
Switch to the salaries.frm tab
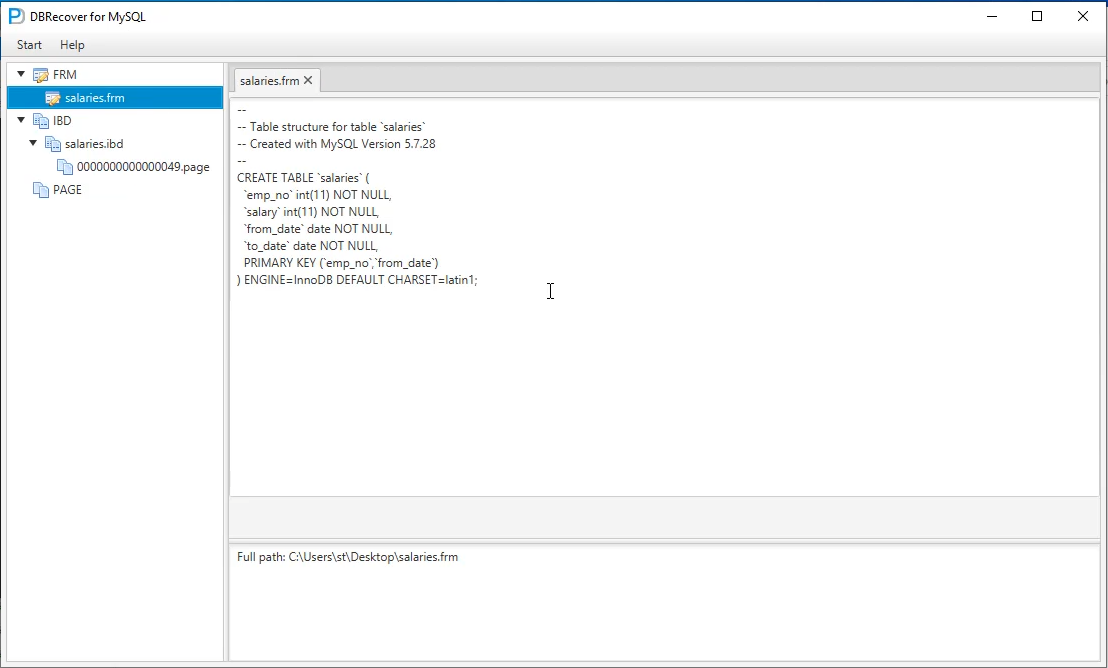pyautogui.click(x=269, y=81)
